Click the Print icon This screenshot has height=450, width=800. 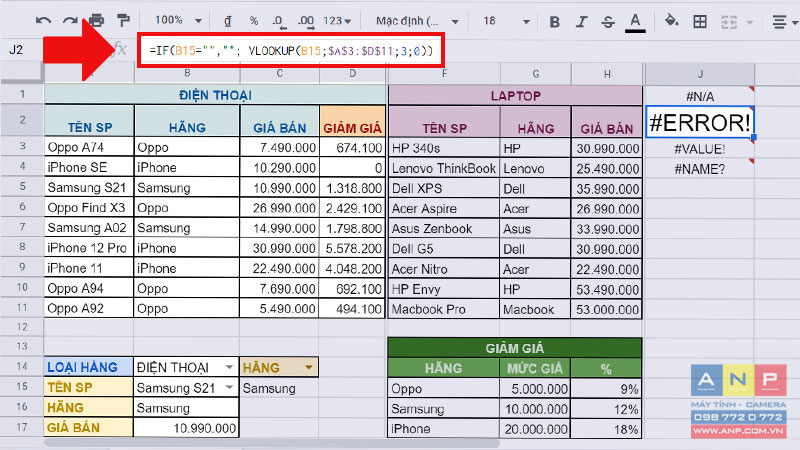96,21
